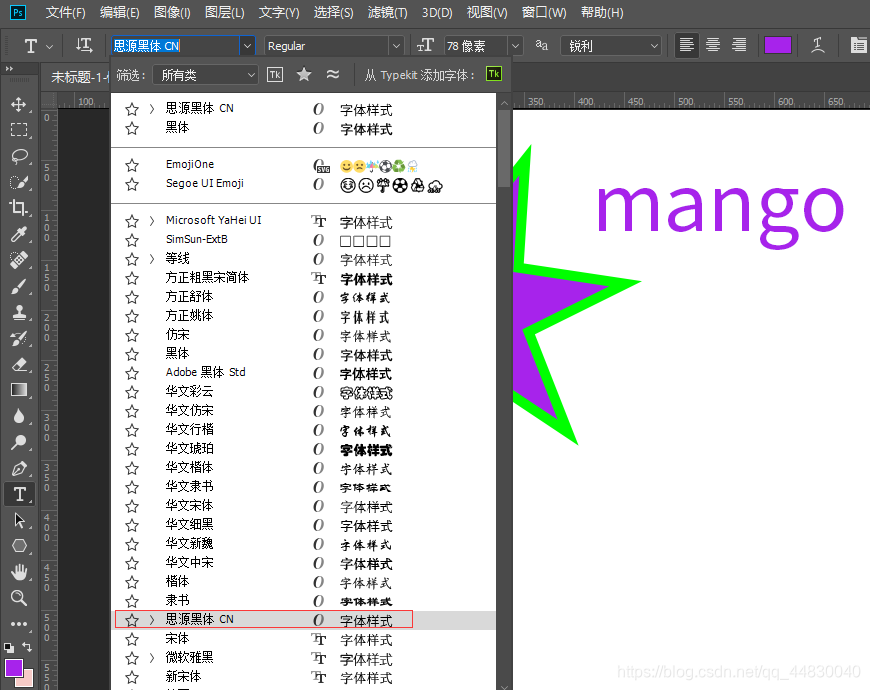Click the 78 像素 font size field
The image size is (870, 690).
476,46
